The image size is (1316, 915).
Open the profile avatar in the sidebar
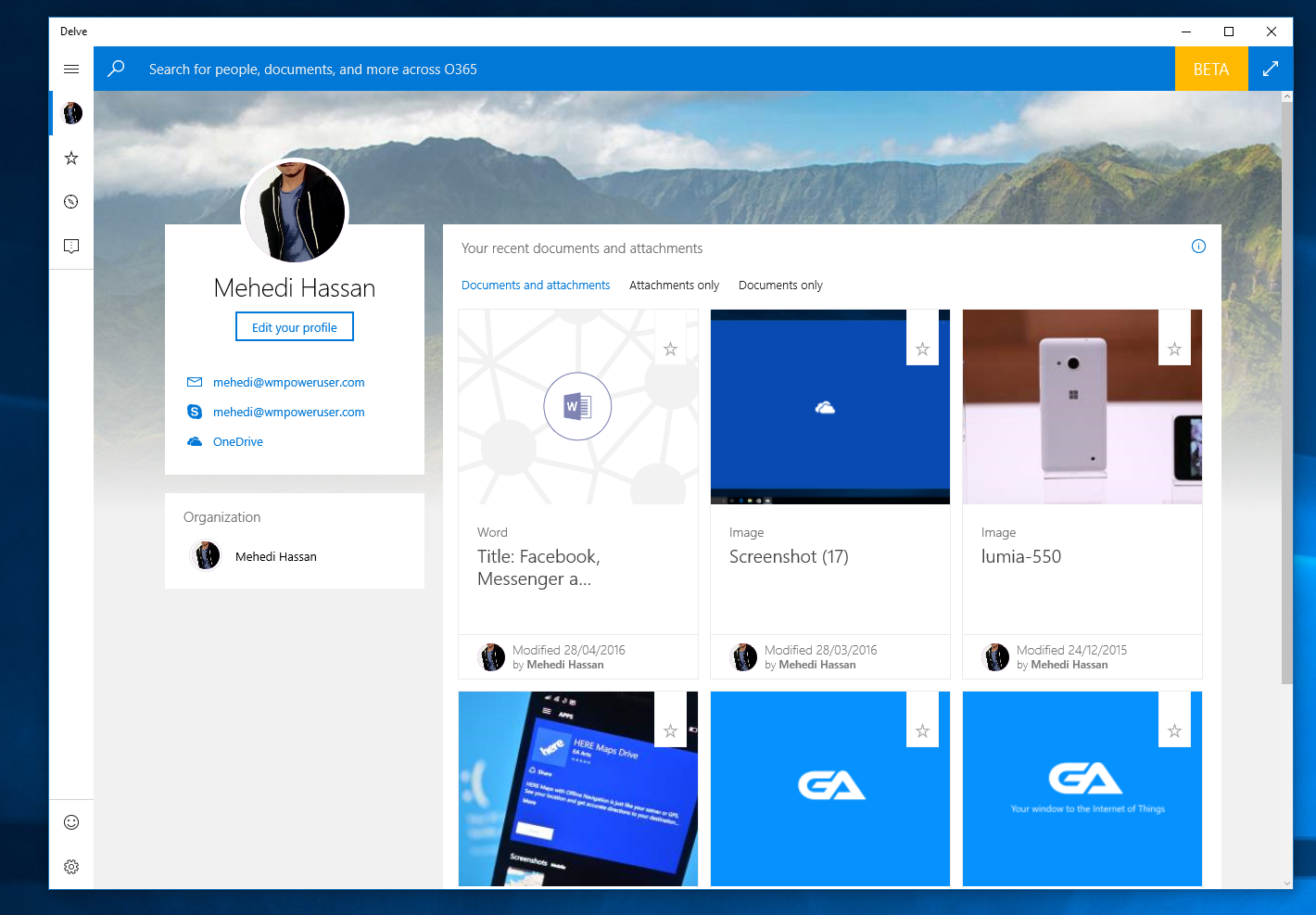(x=71, y=113)
